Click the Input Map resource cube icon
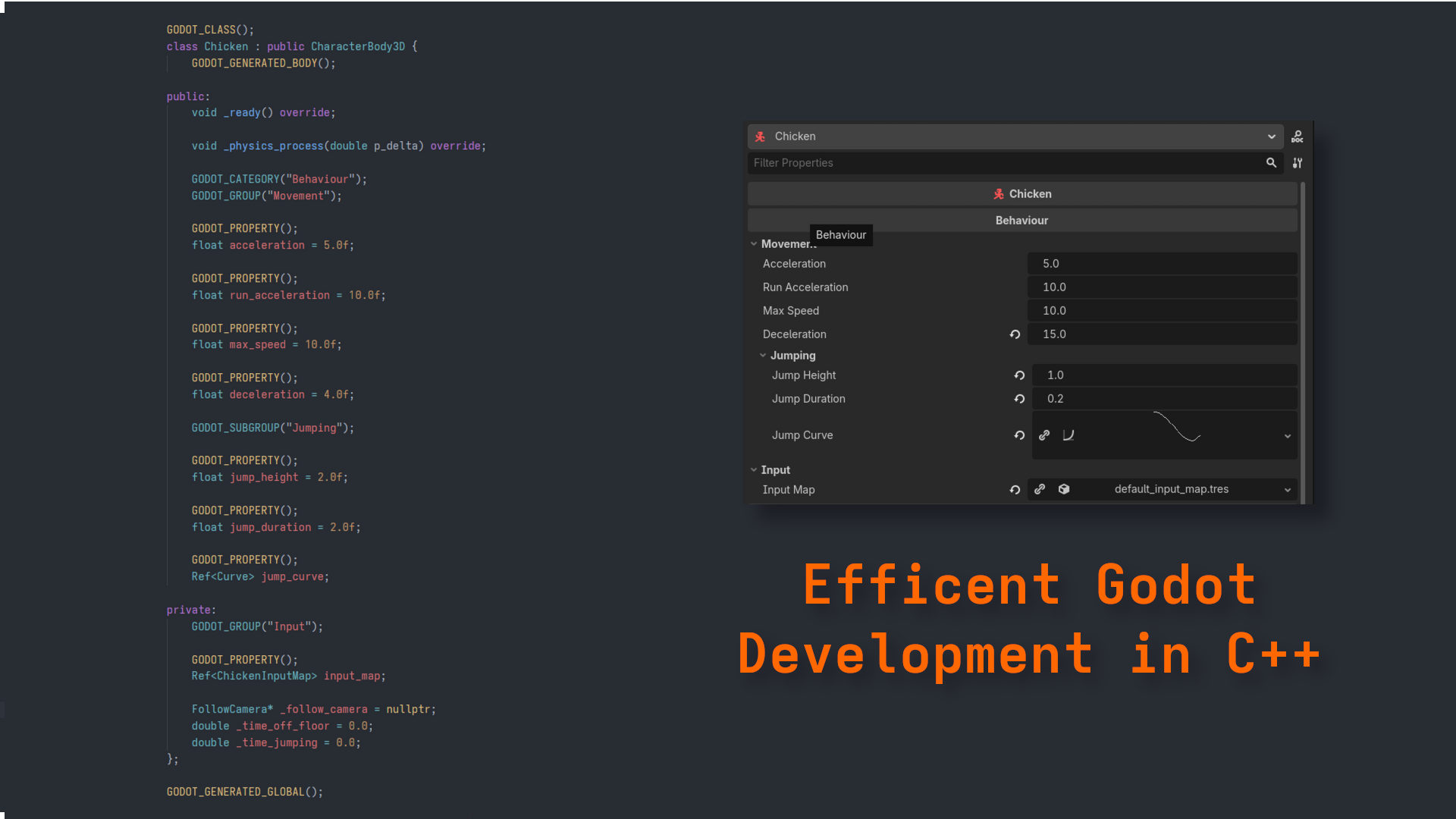 tap(1064, 489)
